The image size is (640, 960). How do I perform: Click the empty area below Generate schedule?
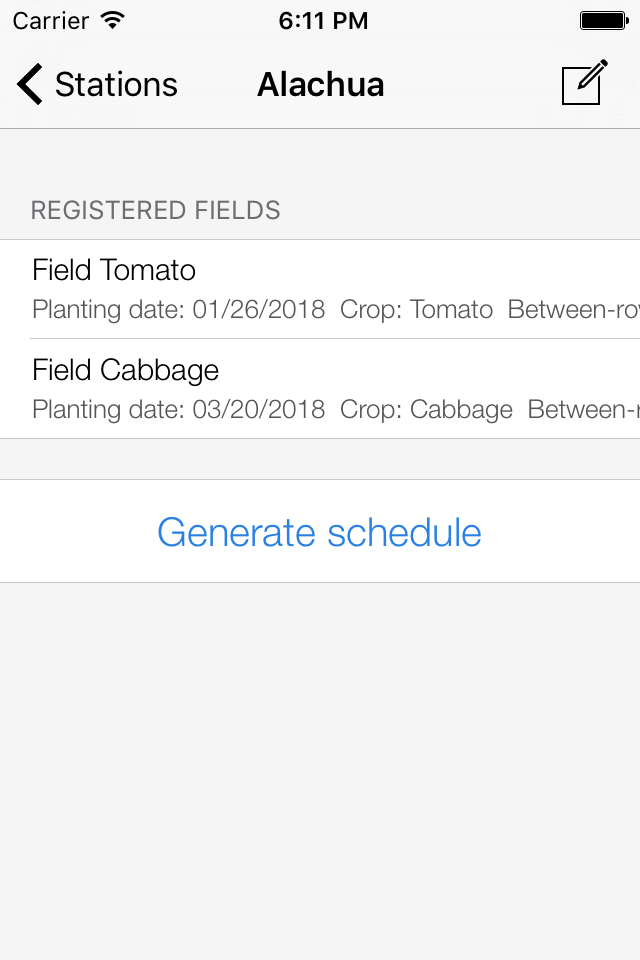click(x=320, y=760)
